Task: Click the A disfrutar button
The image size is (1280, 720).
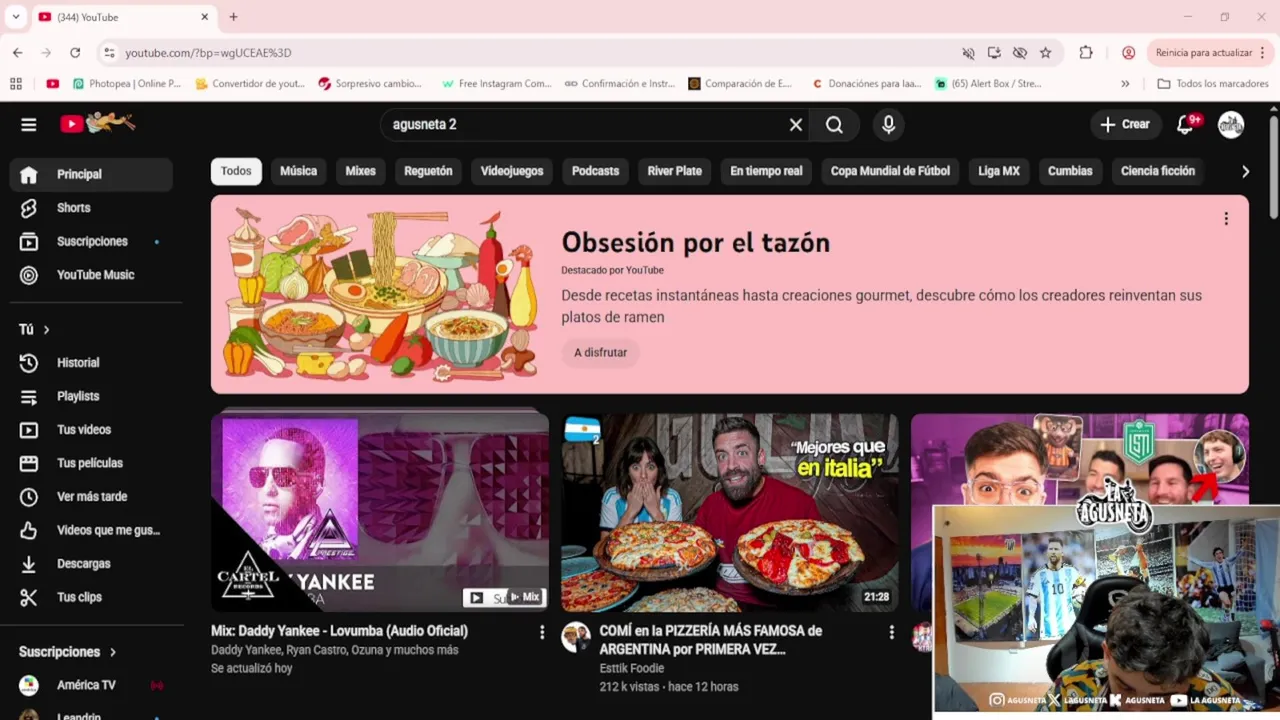Action: click(600, 353)
